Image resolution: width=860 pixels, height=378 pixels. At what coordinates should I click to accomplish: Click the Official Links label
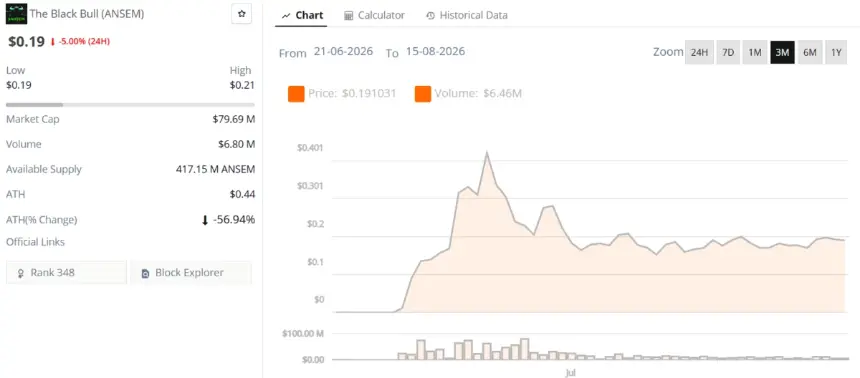pyautogui.click(x=35, y=242)
